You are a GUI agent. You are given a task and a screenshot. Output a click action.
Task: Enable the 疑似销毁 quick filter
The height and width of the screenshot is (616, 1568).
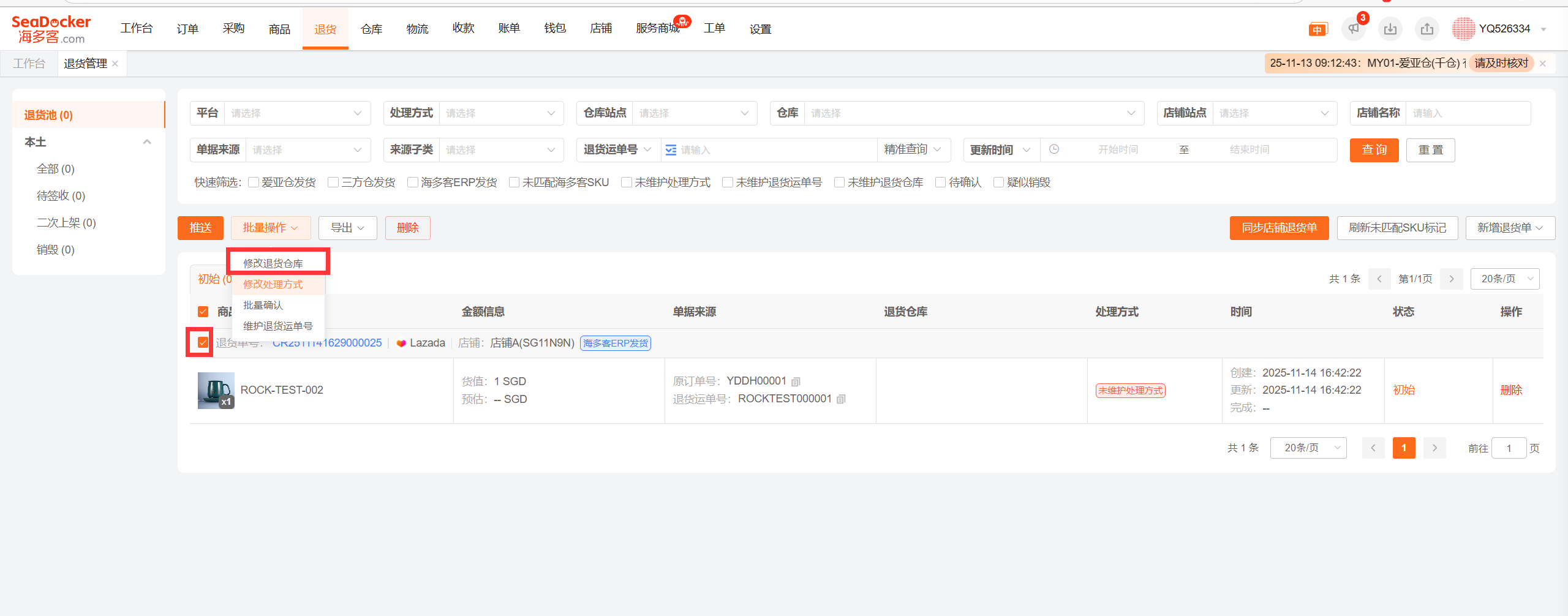[x=998, y=182]
